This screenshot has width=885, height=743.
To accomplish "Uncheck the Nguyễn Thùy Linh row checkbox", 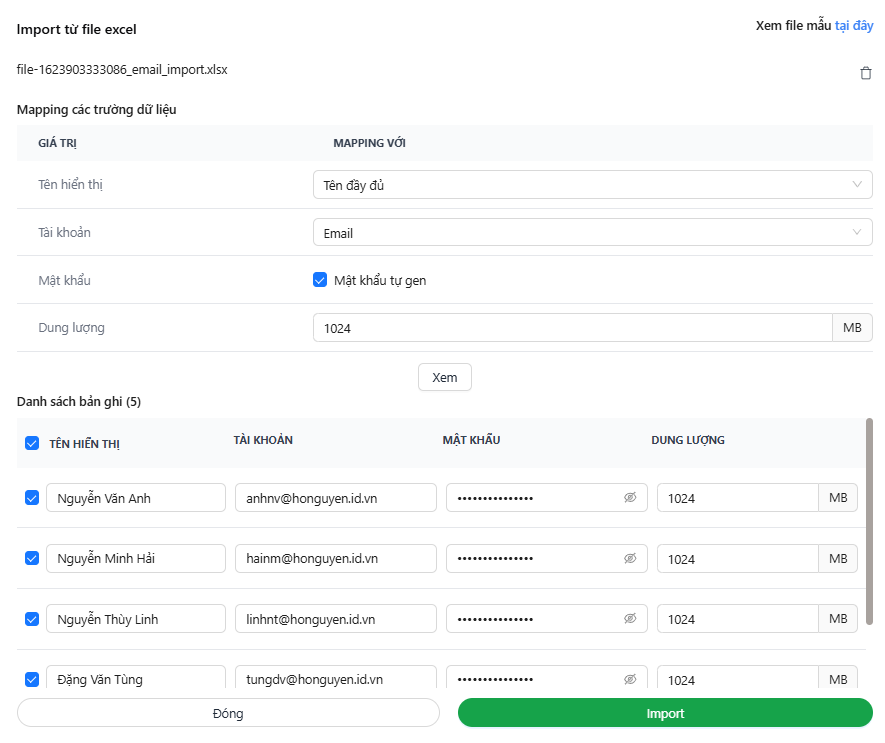I will (32, 619).
